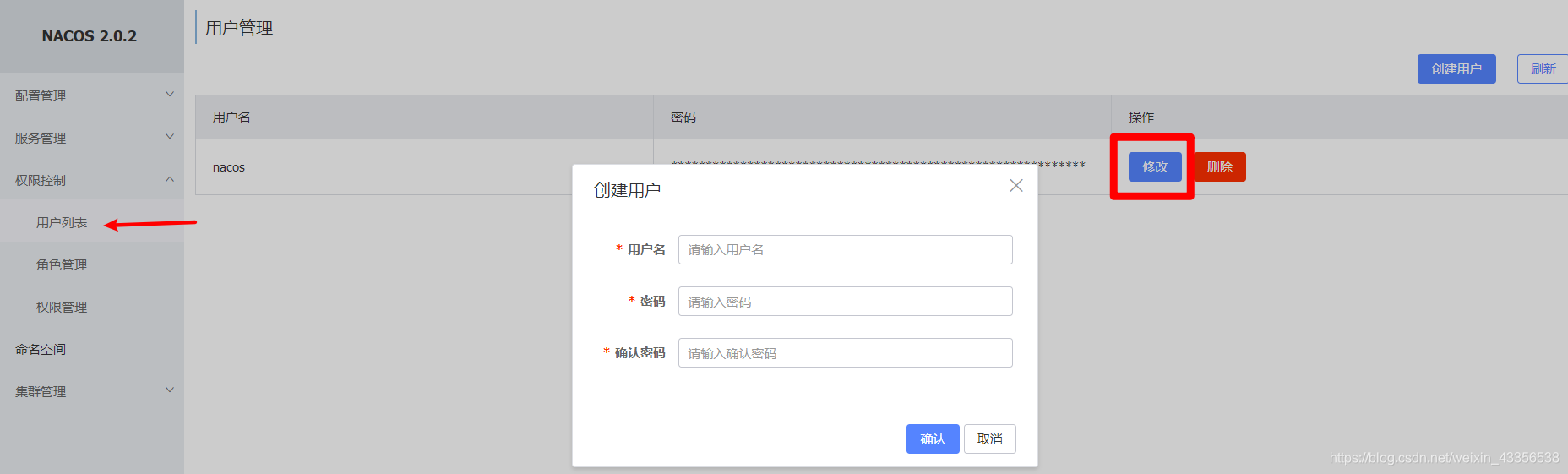Expand the 配置管理 menu chevron
This screenshot has width=1568, height=474.
[x=170, y=95]
